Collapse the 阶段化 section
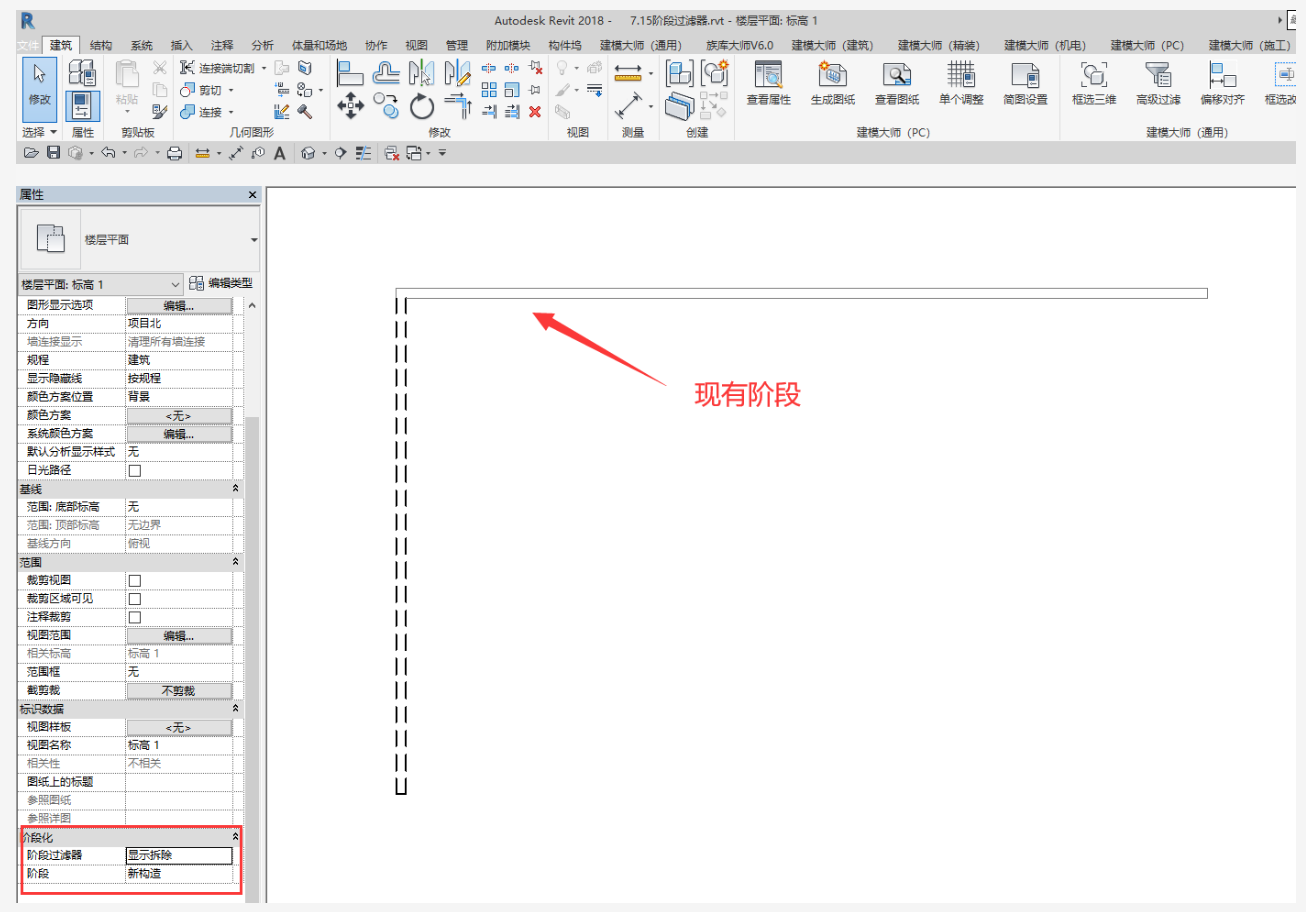Screen dimensions: 1306x912 (236, 836)
